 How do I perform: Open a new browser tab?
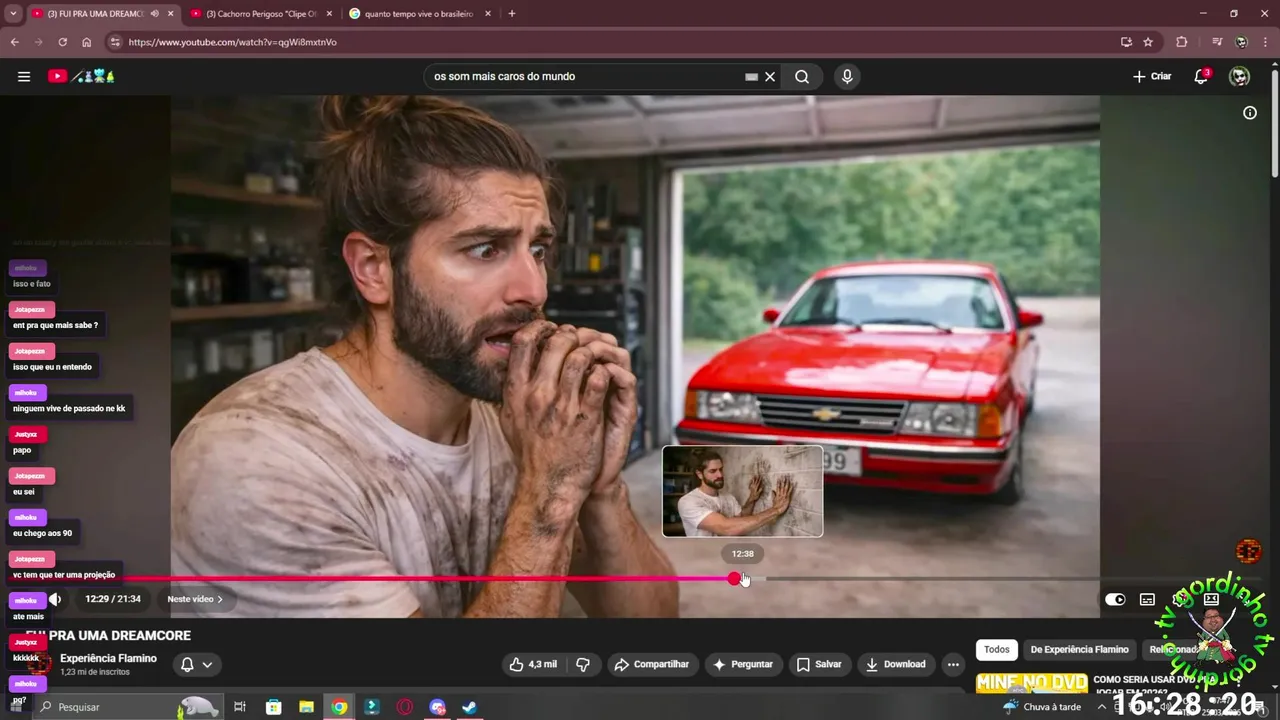coord(512,14)
